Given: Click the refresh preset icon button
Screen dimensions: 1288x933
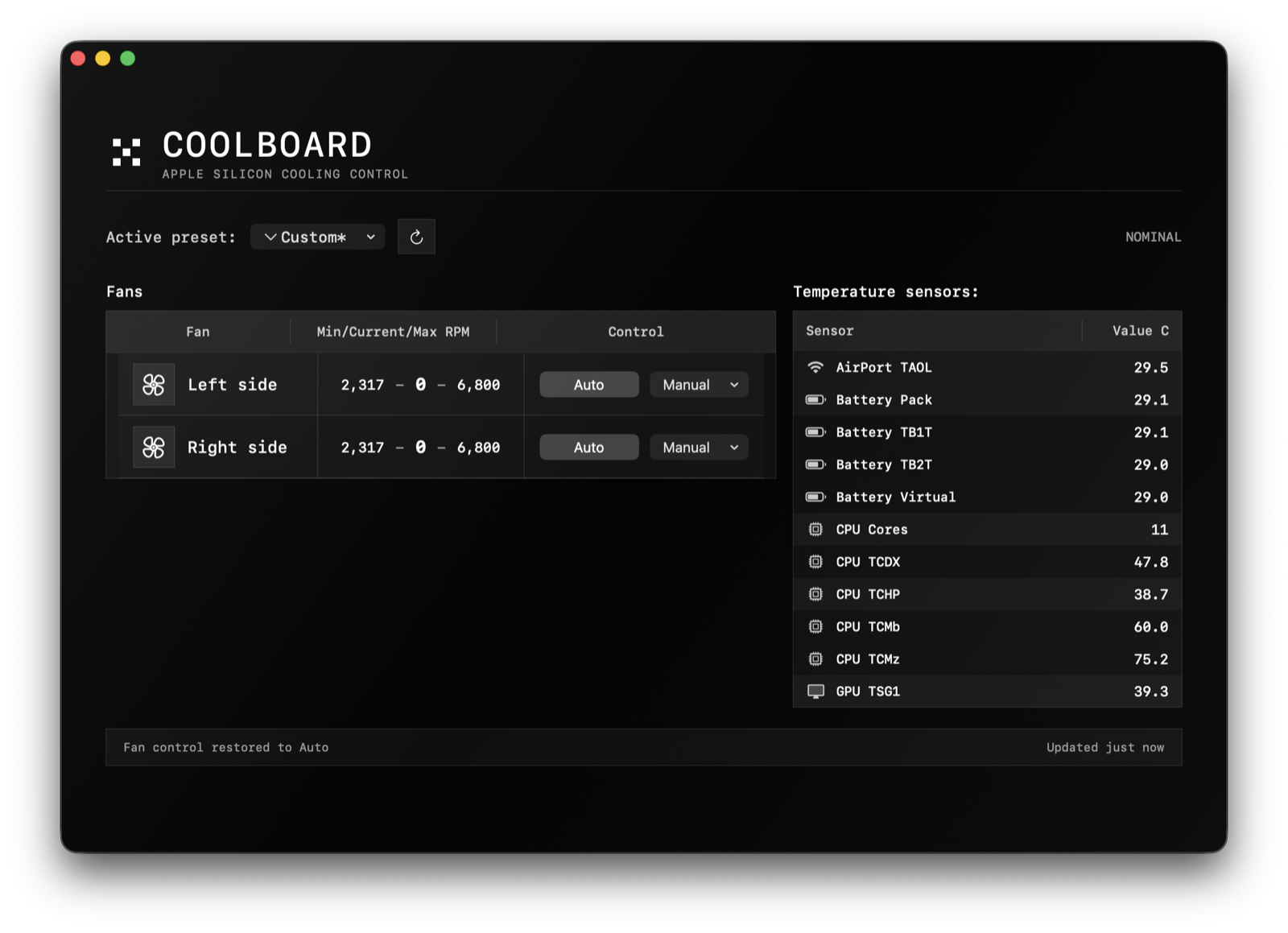Looking at the screenshot, I should tap(416, 237).
